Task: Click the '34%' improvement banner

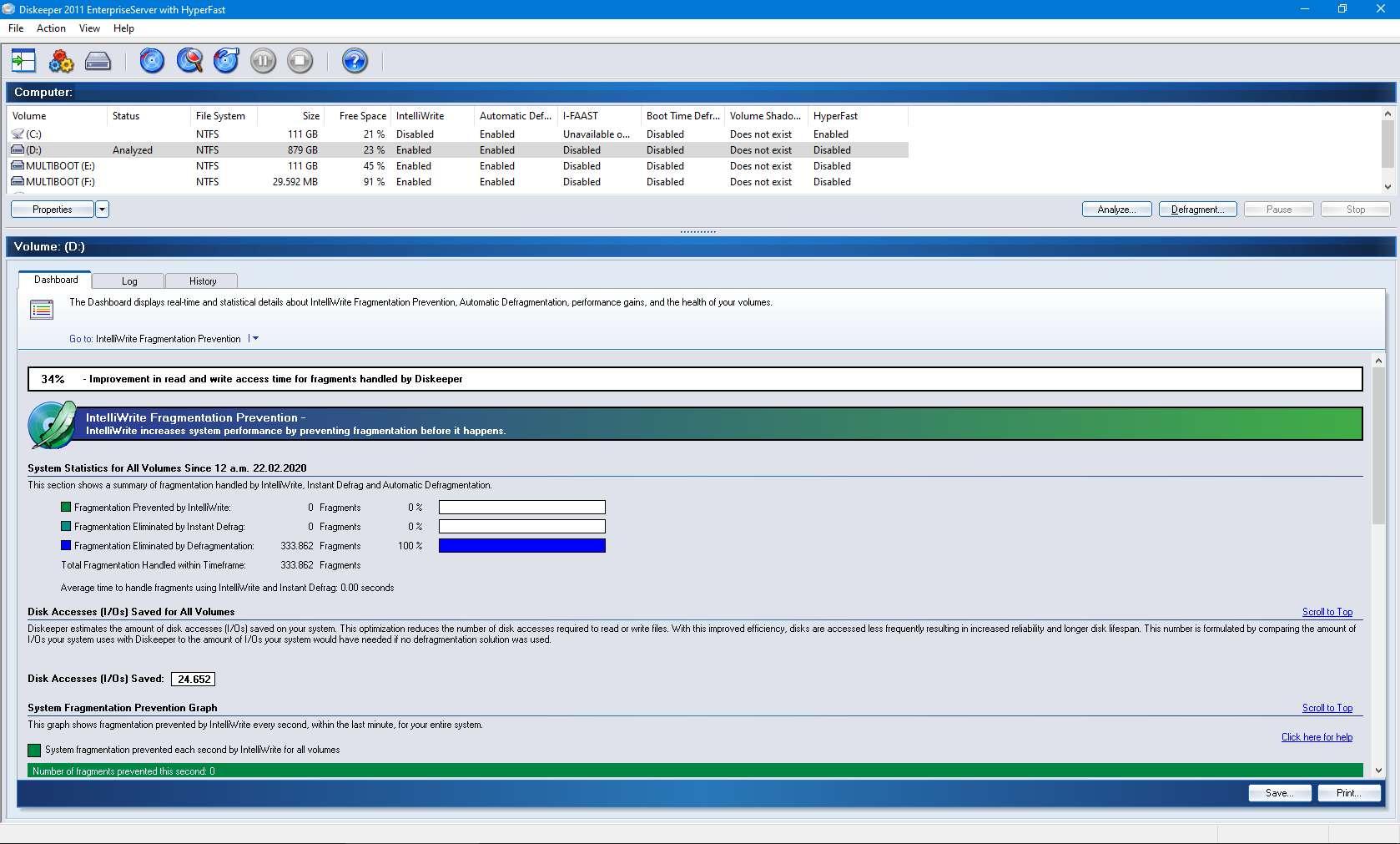Action: [x=695, y=379]
